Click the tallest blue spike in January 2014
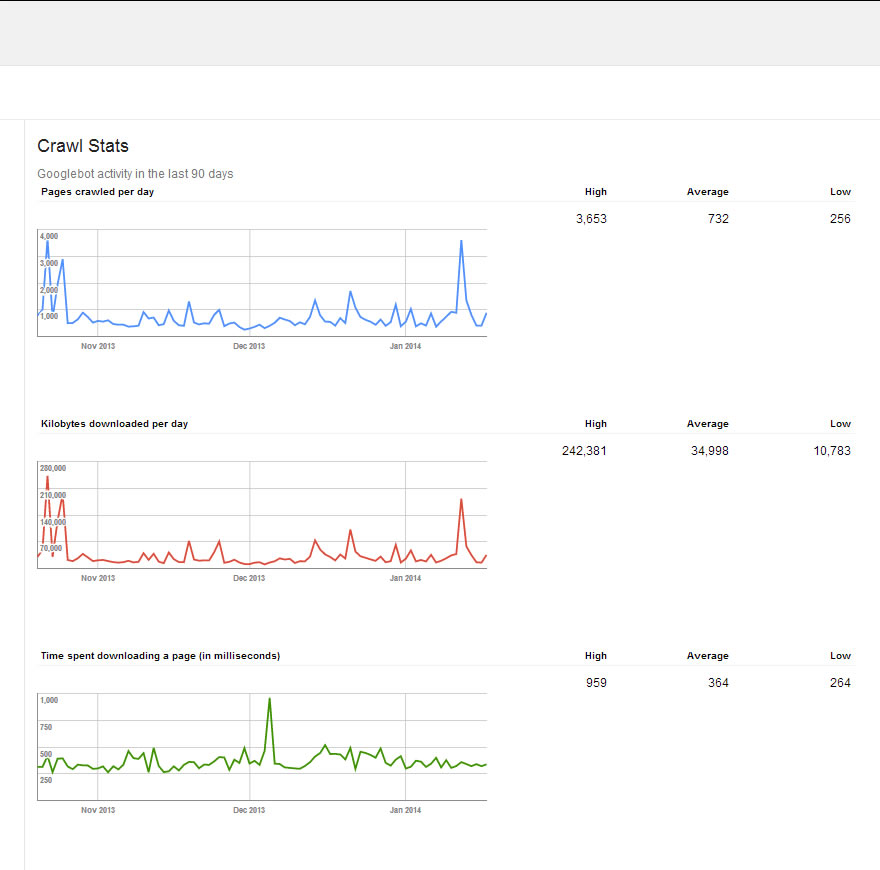880x870 pixels. click(x=461, y=241)
